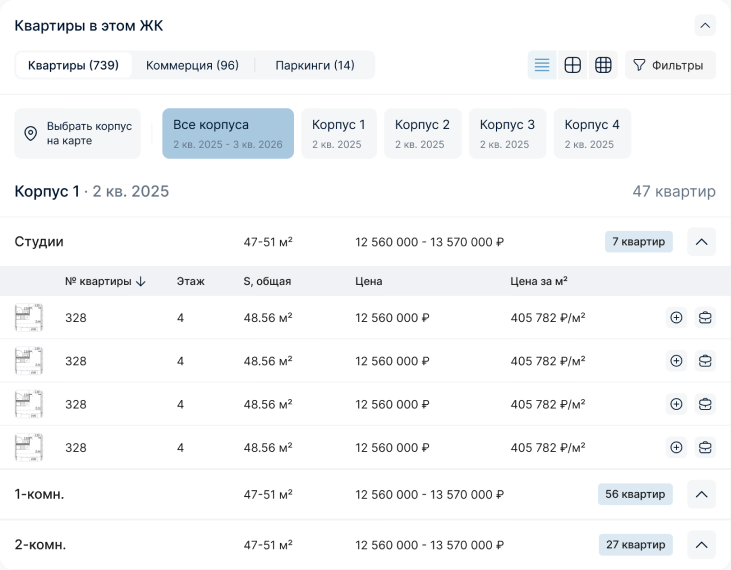Click 47-51 м² in the Студии row
Viewport: 731px width, 570px height.
coord(268,242)
